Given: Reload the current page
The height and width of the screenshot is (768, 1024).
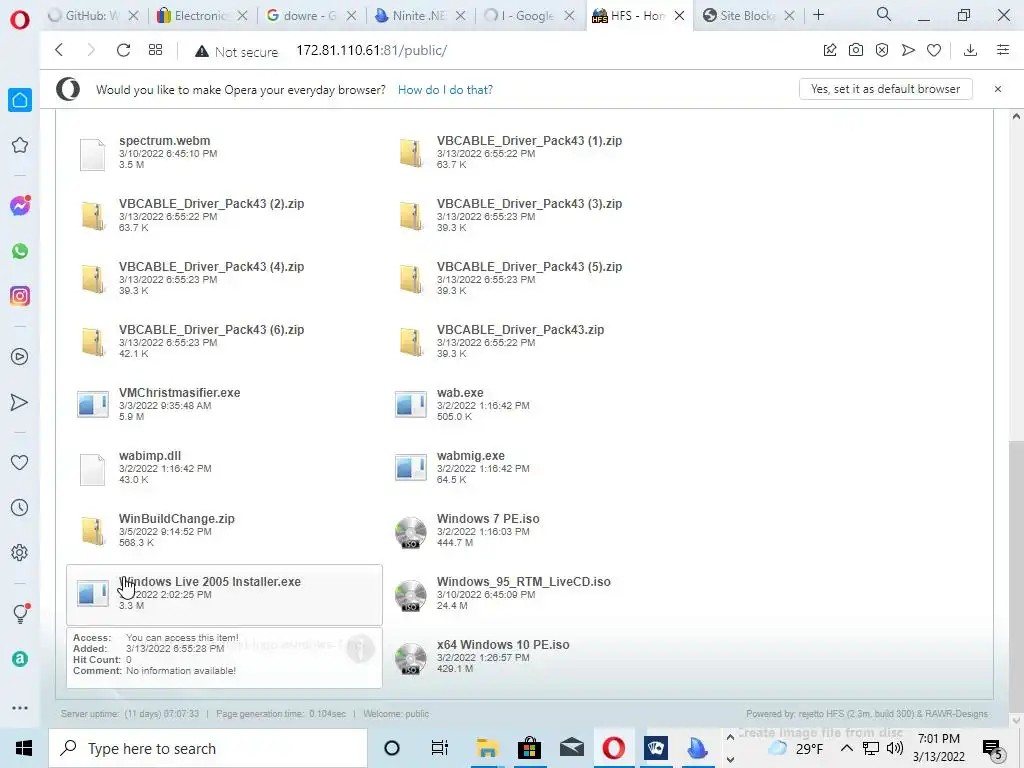Looking at the screenshot, I should [x=123, y=50].
